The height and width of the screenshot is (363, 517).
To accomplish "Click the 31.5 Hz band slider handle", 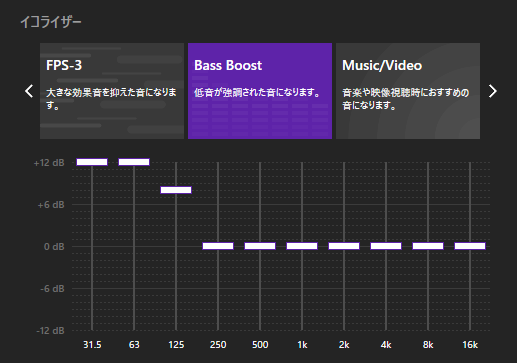I will (92, 162).
